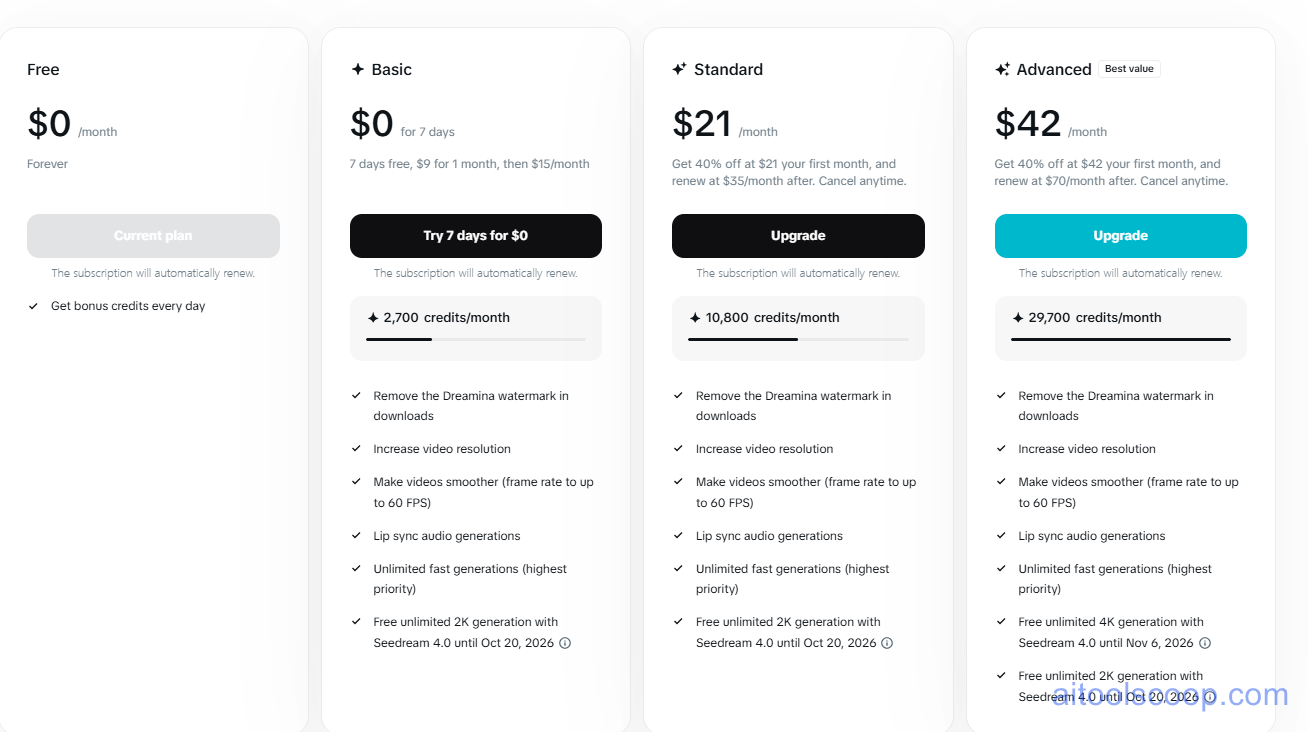Click Upgrade on the Standard plan
Image resolution: width=1308 pixels, height=732 pixels.
(798, 235)
